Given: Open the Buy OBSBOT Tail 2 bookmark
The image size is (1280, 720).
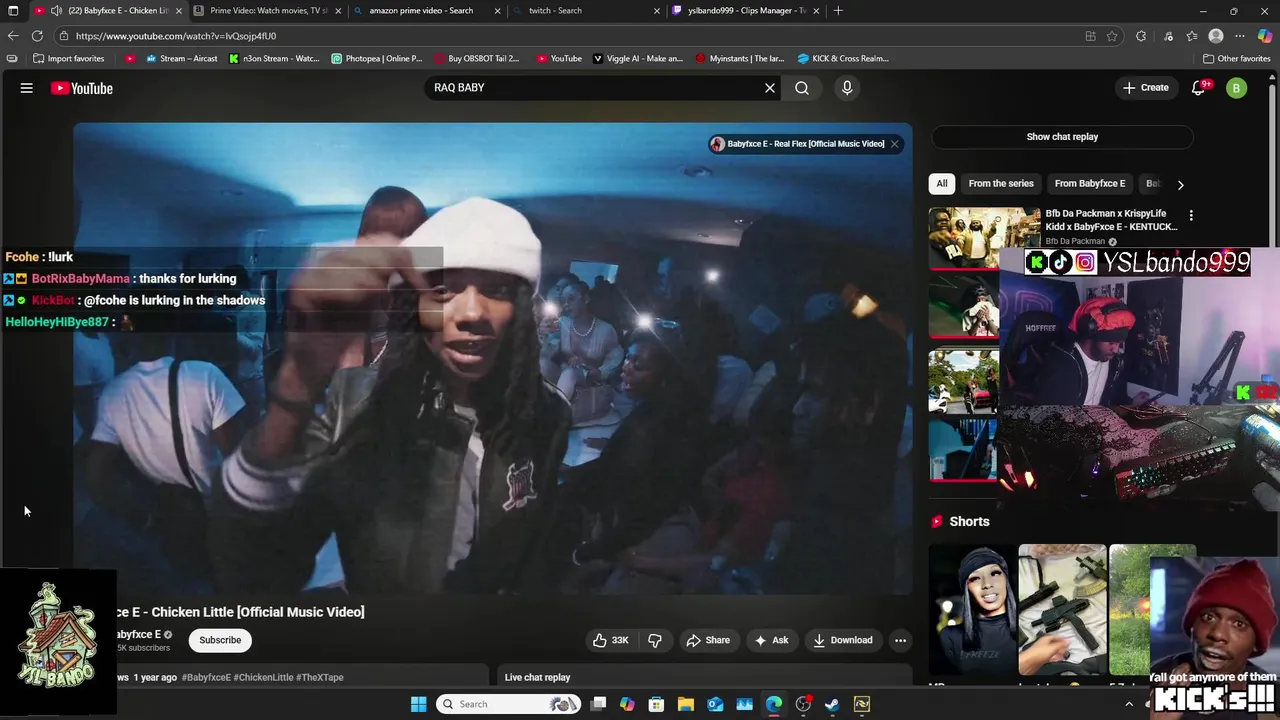Looking at the screenshot, I should pos(477,58).
